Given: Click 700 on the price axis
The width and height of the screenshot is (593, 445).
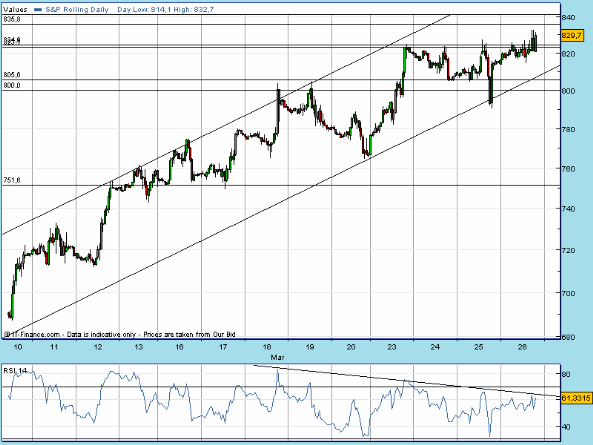Looking at the screenshot, I should pos(568,293).
